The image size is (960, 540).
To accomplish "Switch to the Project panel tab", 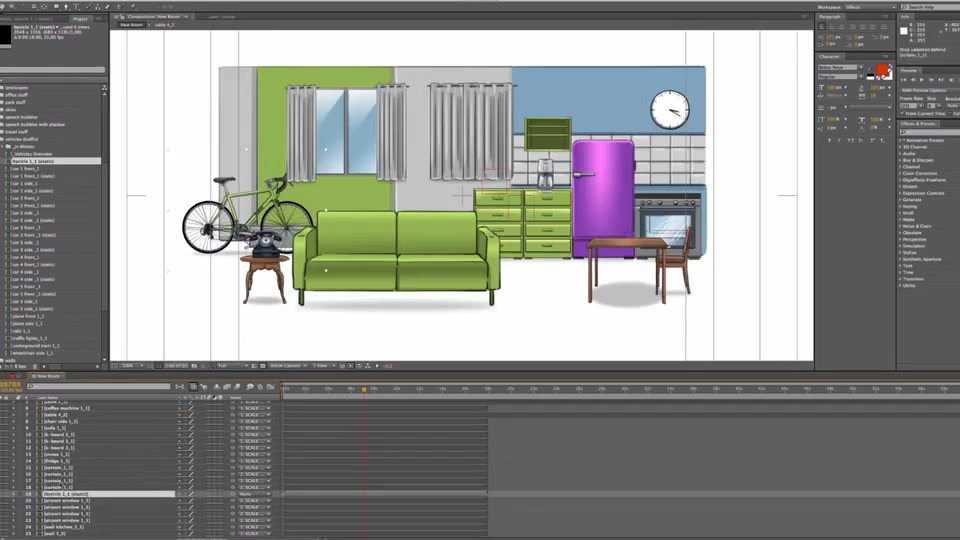I will (x=80, y=19).
